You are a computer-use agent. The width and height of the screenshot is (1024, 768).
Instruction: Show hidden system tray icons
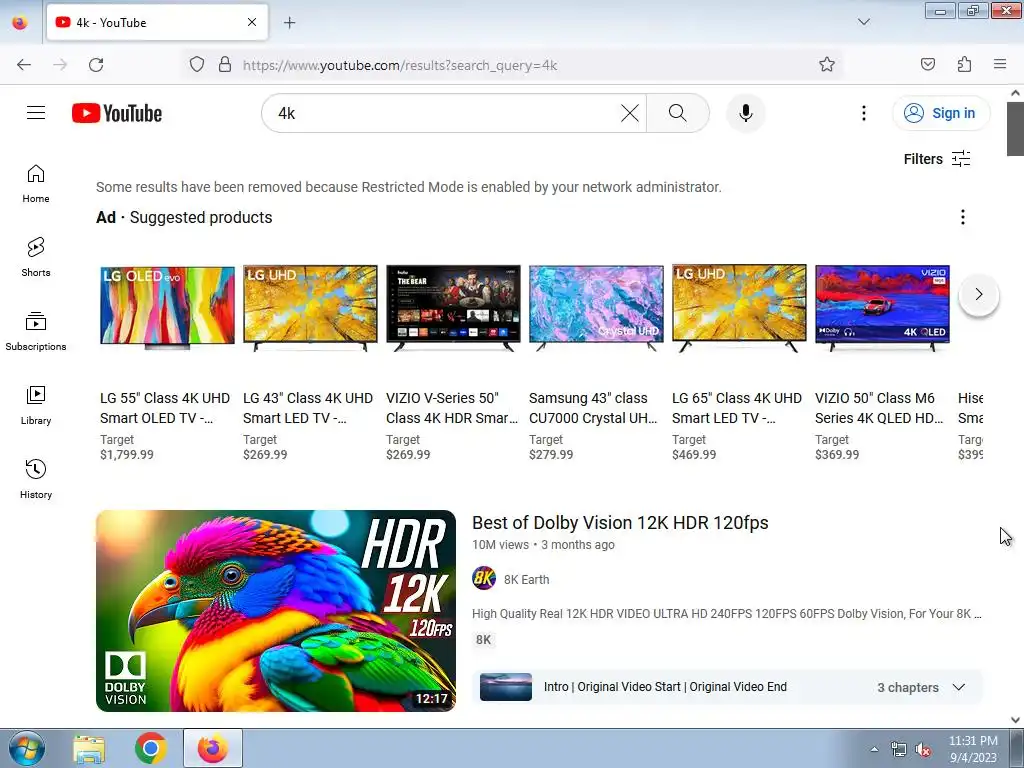coord(874,750)
